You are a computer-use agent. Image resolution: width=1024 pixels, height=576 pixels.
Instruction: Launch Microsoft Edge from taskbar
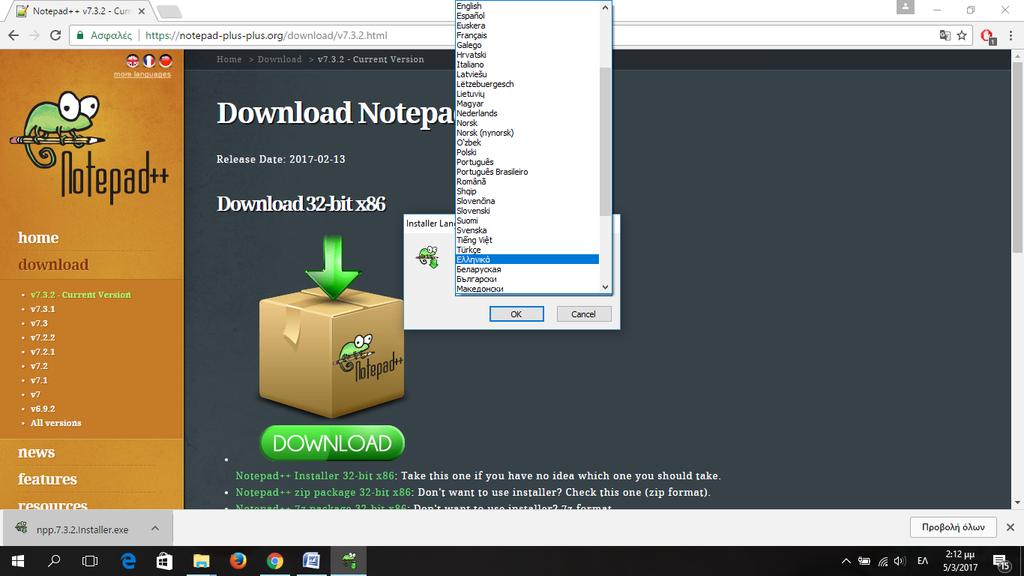click(x=128, y=561)
